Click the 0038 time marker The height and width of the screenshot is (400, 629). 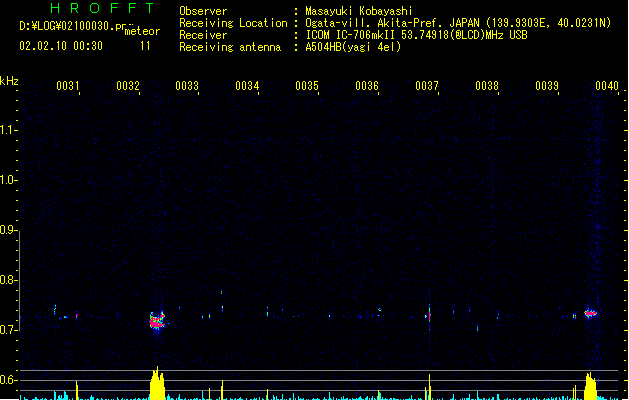click(487, 86)
